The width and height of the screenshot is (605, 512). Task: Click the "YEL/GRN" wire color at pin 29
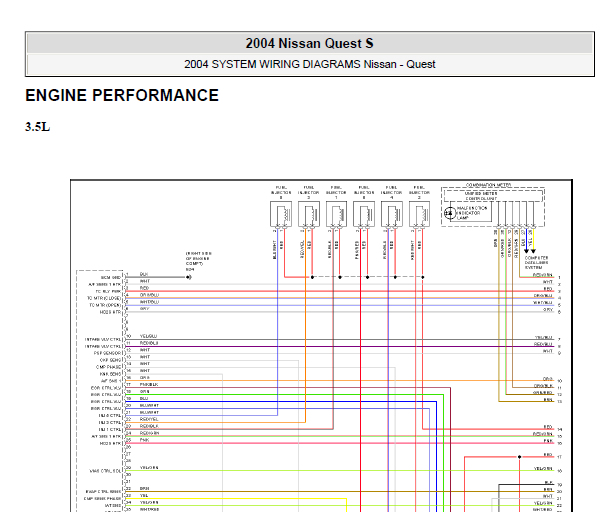click(149, 468)
